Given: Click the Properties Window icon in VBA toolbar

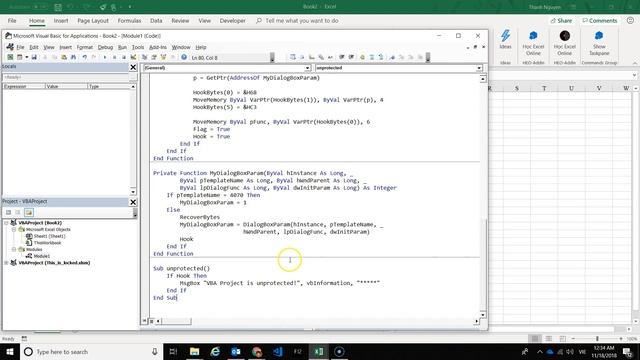Looking at the screenshot, I should [x=154, y=58].
